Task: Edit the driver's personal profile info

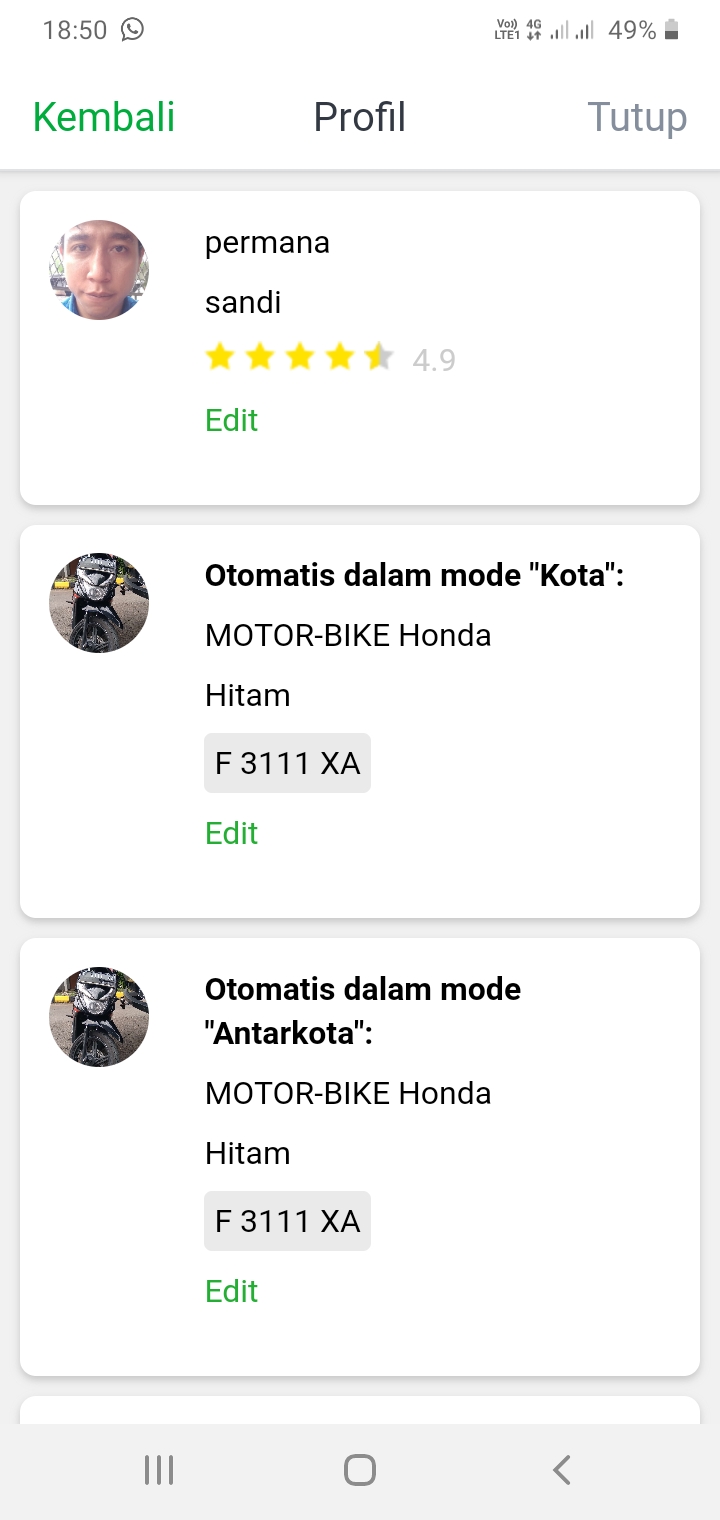Action: coord(231,420)
